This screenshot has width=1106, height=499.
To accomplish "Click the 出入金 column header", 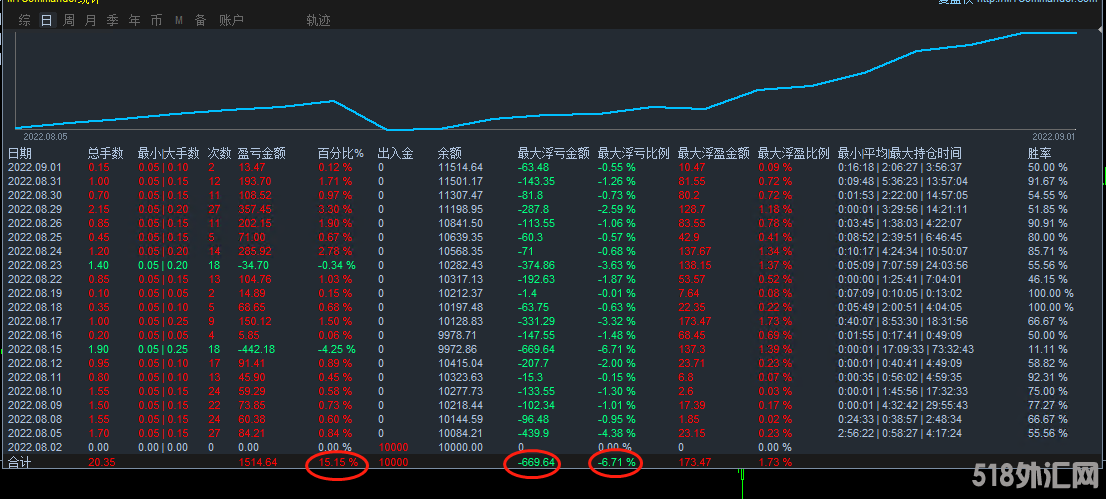I will [x=396, y=153].
